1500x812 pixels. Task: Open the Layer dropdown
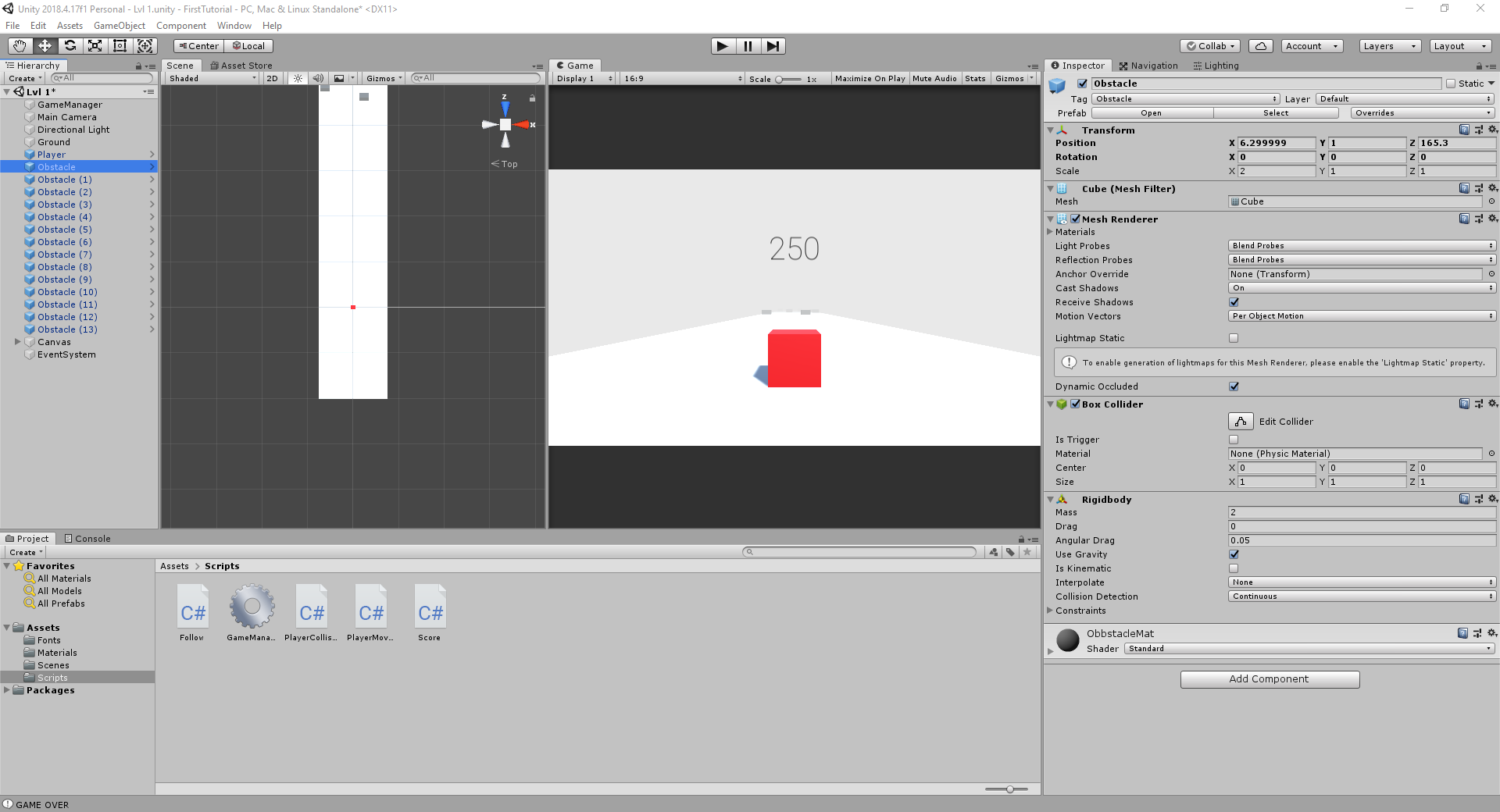tap(1405, 99)
